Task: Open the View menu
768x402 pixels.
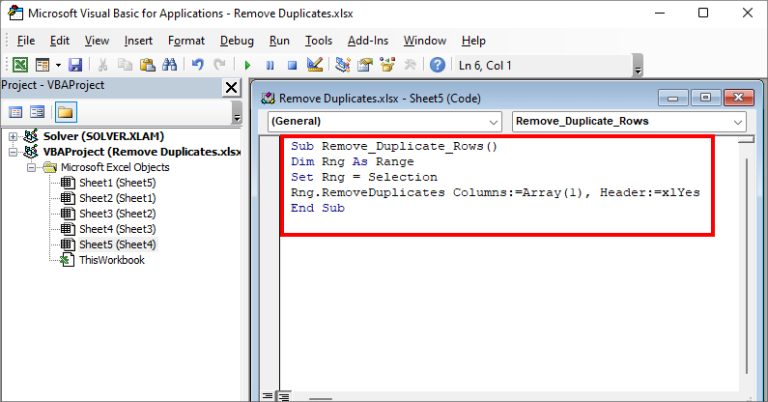Action: [96, 41]
